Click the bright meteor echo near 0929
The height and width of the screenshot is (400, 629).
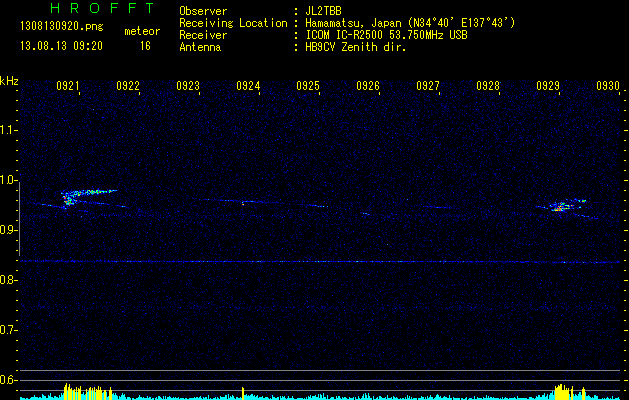point(560,207)
